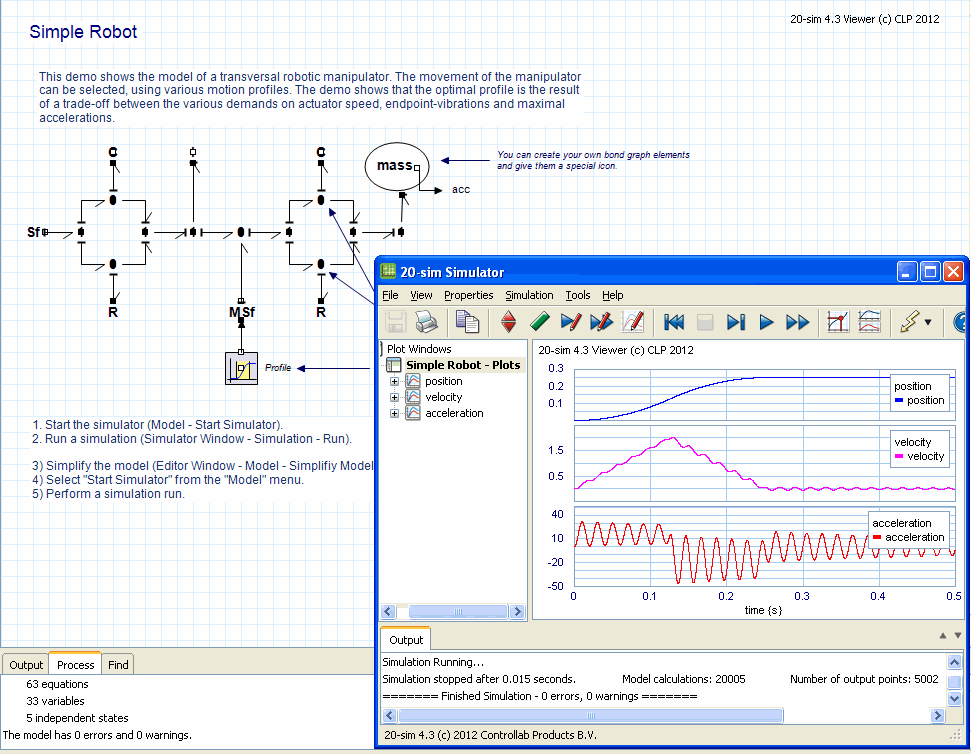Click the Print icon in Simulator toolbar

point(426,322)
